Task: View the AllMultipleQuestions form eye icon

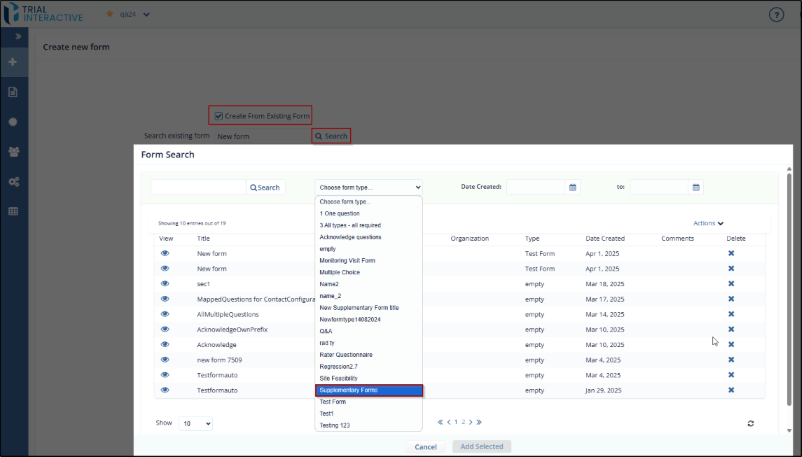Action: [165, 314]
